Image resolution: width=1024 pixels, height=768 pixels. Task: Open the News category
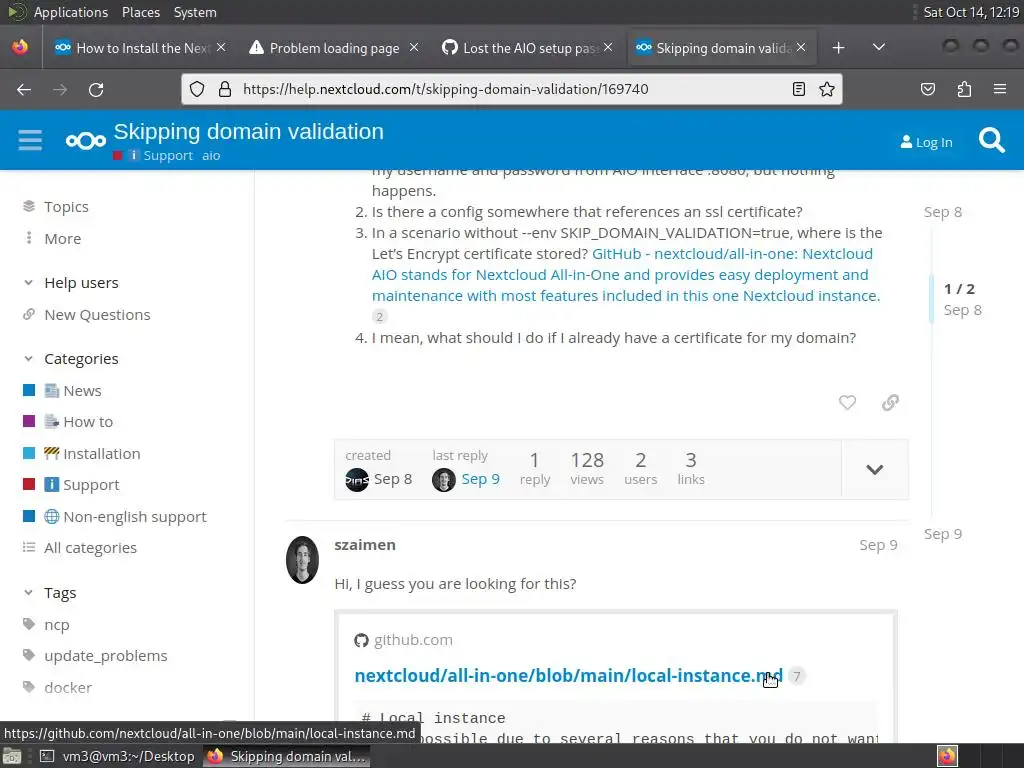[x=82, y=391]
